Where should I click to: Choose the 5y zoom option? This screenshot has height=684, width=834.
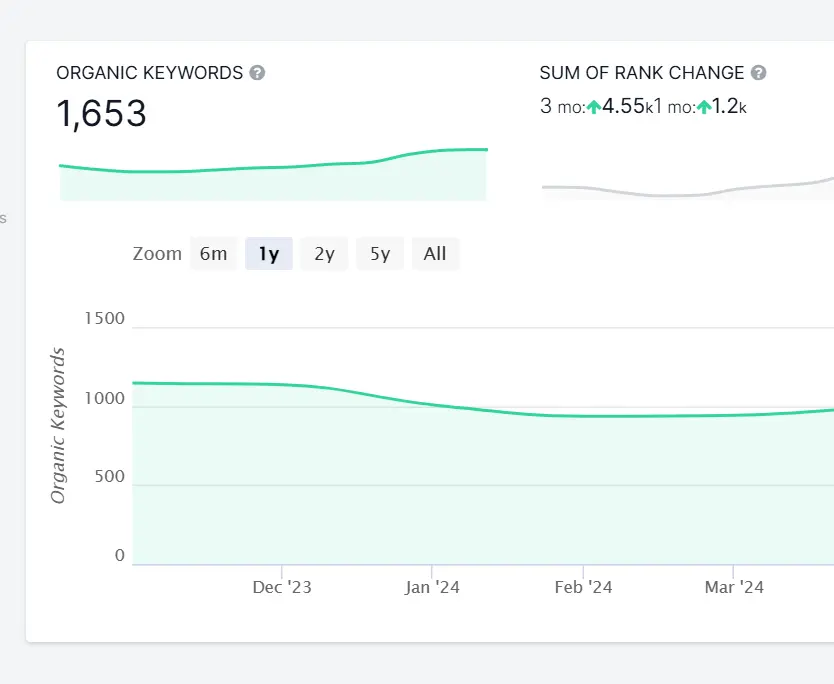coord(380,254)
